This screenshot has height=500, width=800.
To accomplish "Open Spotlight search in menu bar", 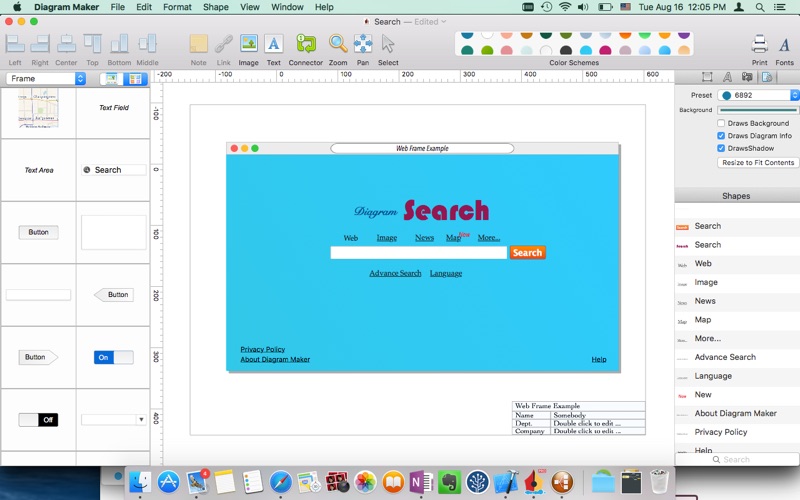I will click(760, 7).
